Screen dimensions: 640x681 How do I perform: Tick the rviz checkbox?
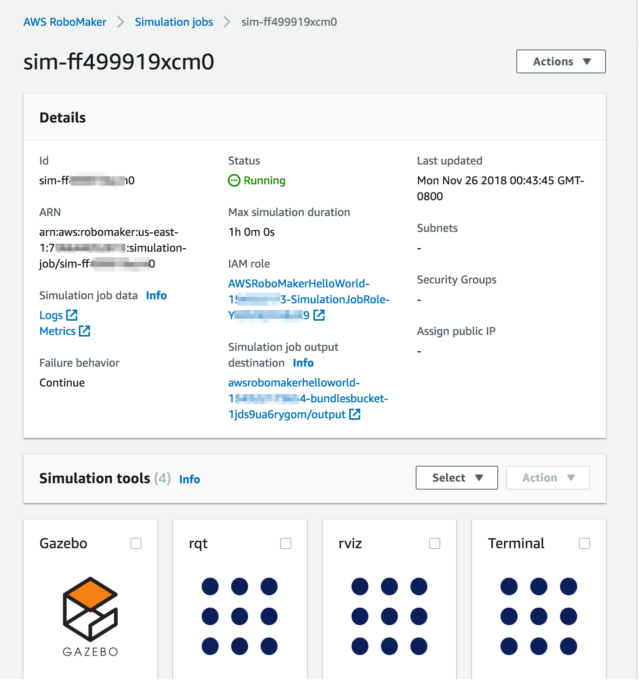[x=435, y=543]
